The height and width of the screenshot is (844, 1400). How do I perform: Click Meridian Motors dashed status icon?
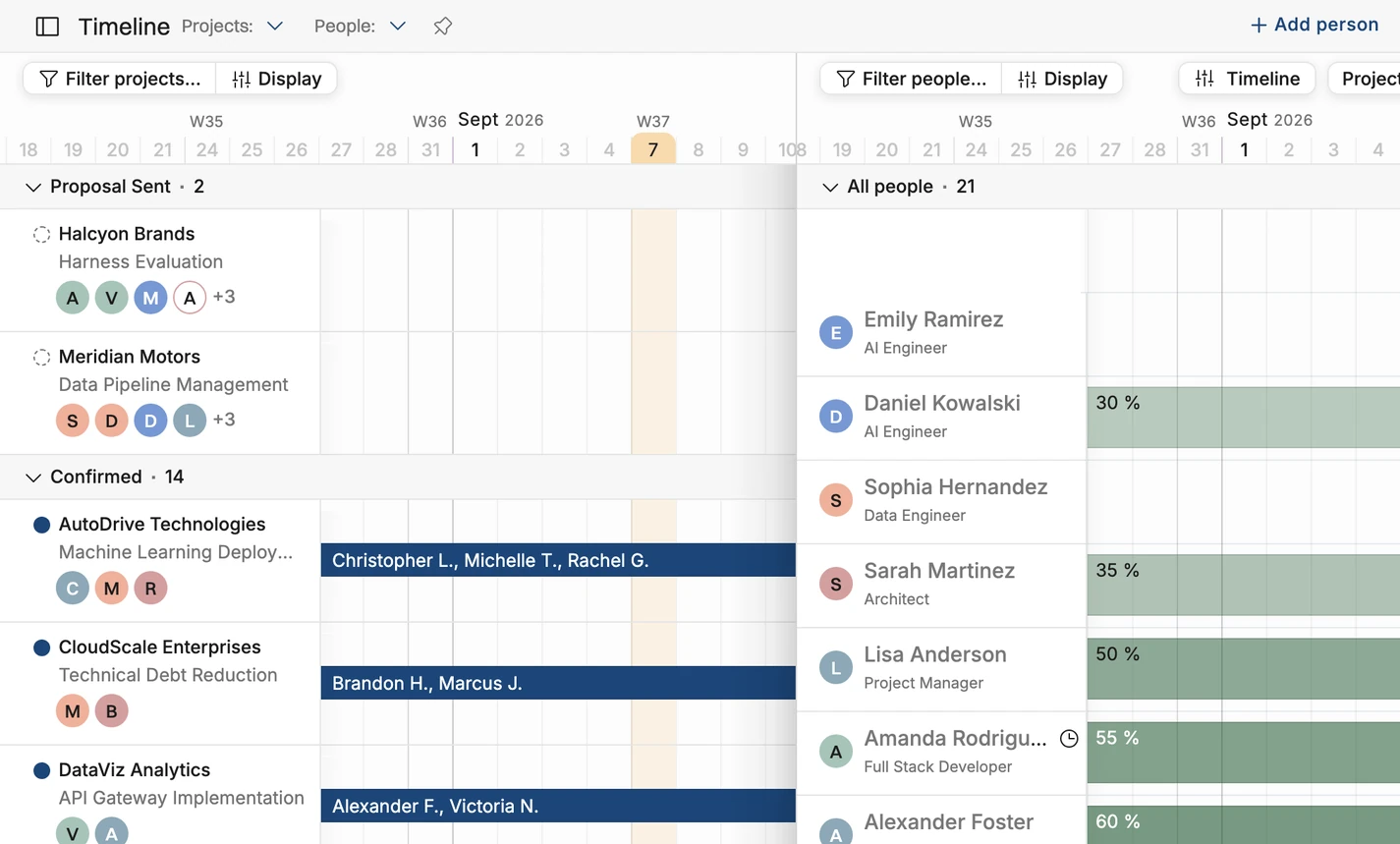(41, 357)
